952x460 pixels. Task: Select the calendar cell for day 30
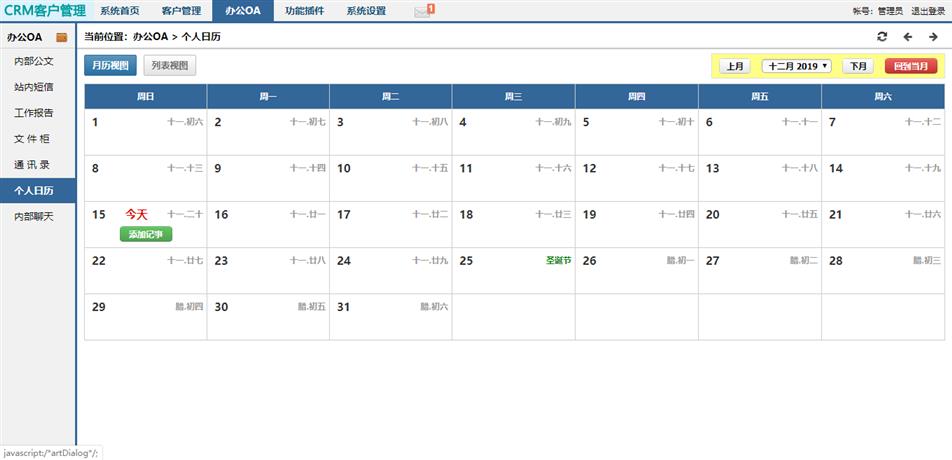point(268,317)
